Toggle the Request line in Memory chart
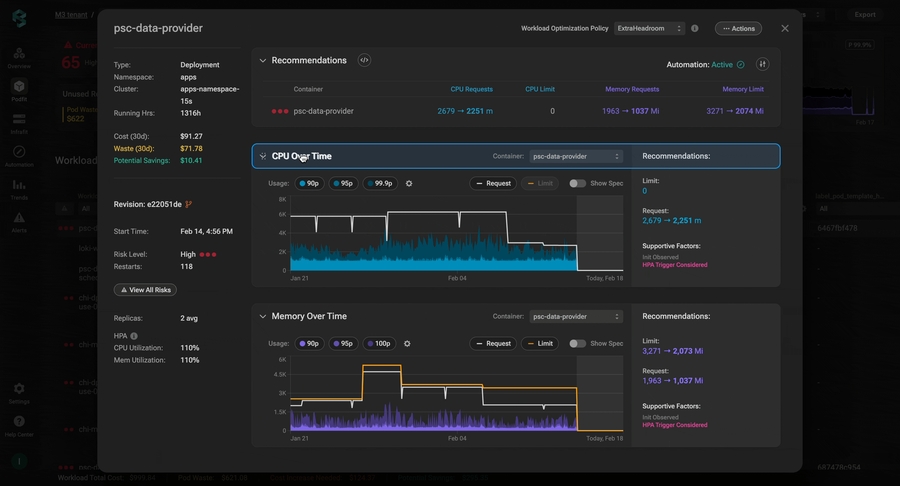 (x=493, y=344)
